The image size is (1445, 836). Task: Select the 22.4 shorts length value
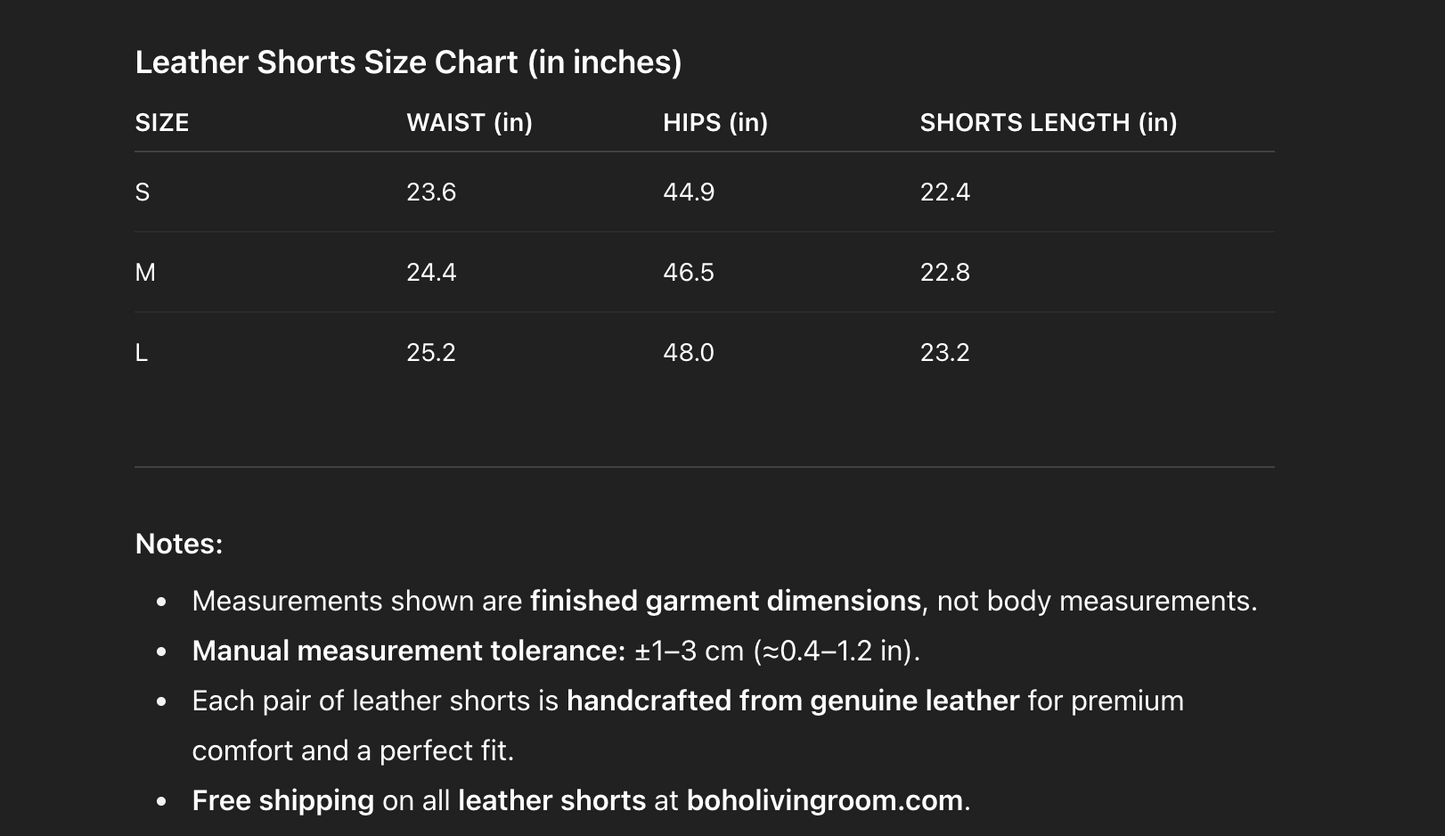click(x=945, y=192)
